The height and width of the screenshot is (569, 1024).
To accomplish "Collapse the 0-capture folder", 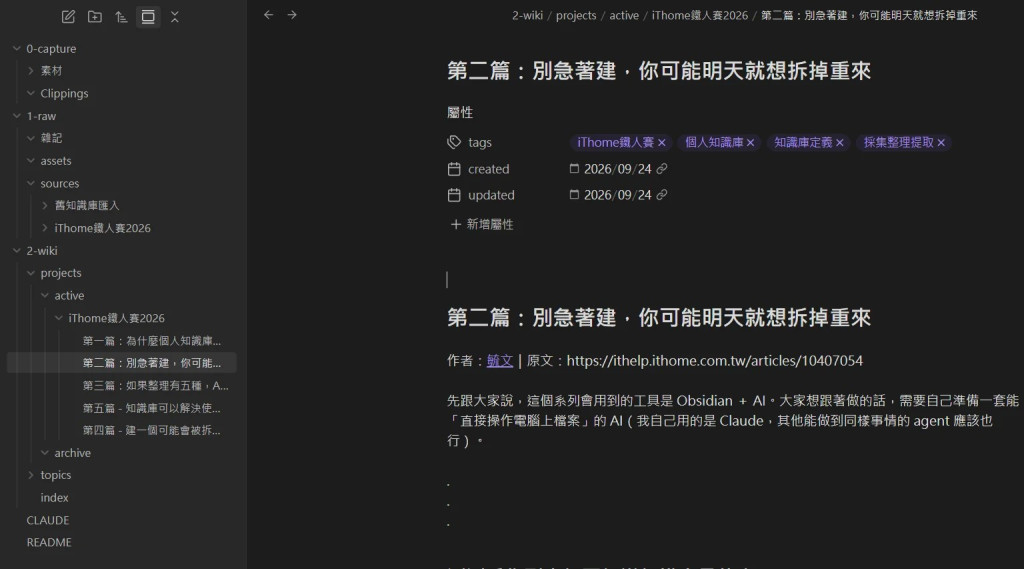I will [17, 48].
